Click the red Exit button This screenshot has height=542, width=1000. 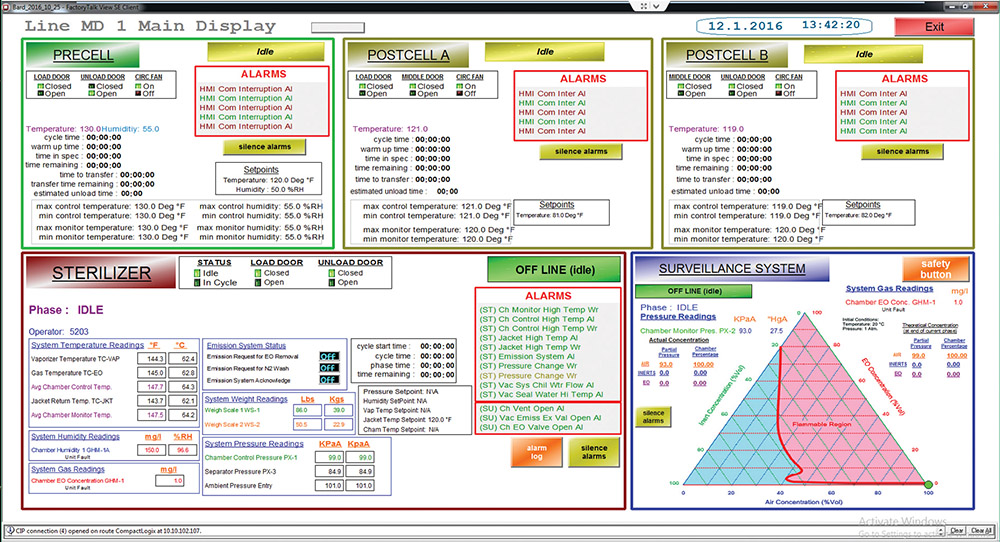pos(933,27)
